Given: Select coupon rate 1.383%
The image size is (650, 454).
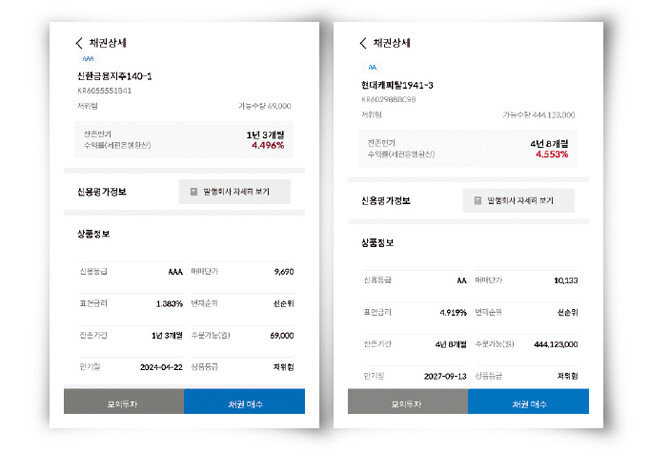Looking at the screenshot, I should click(169, 304).
